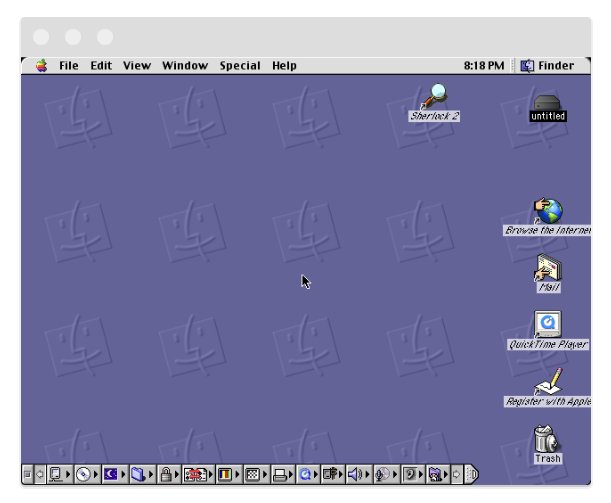Open the Special menu
The width and height of the screenshot is (611, 503).
coord(240,65)
